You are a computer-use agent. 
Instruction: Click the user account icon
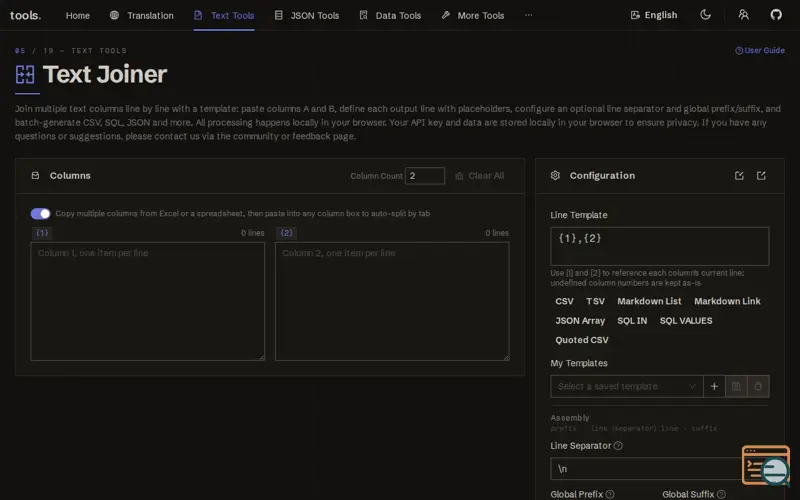(x=743, y=14)
